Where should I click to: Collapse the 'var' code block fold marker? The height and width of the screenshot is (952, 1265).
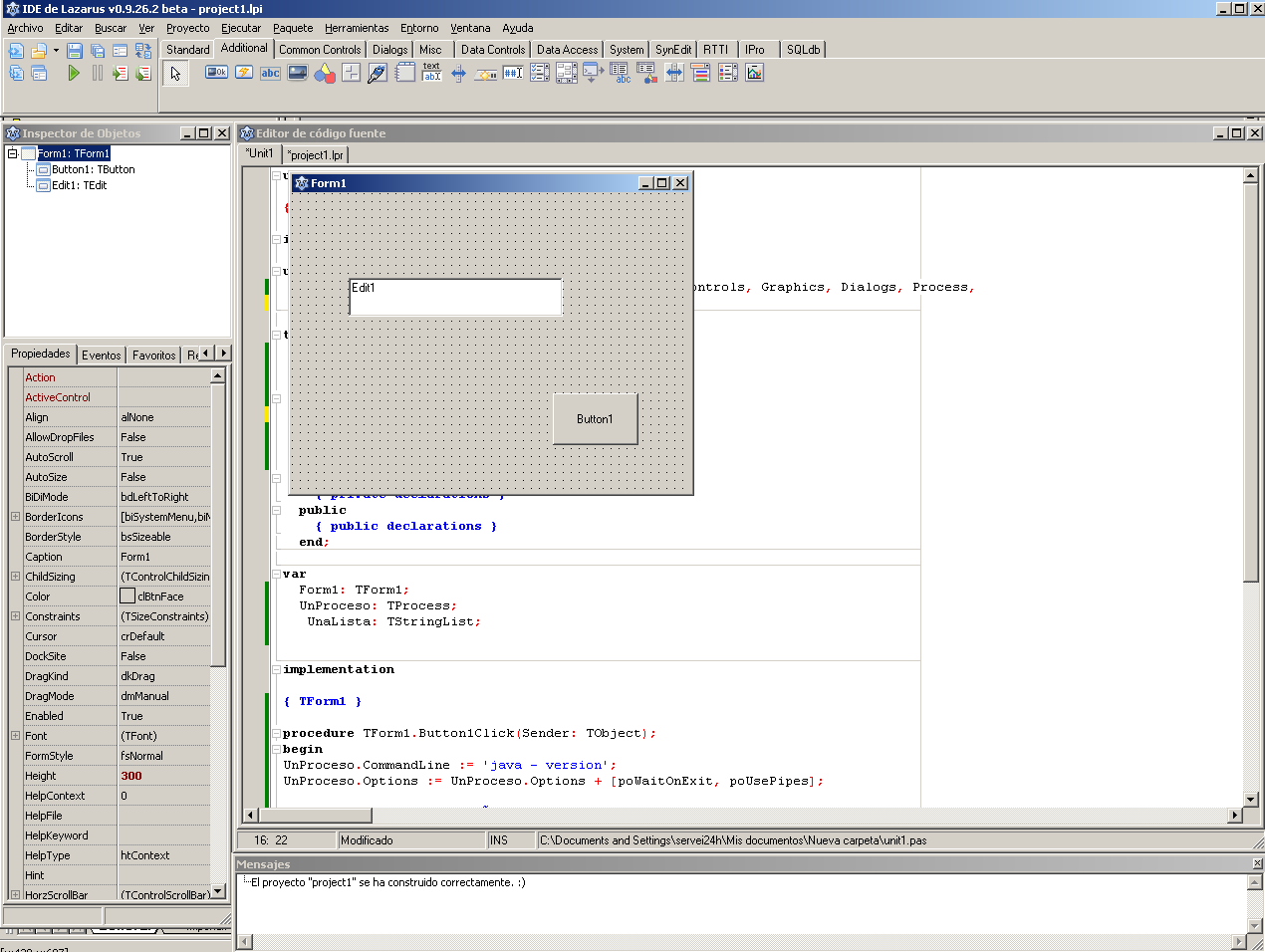tap(276, 574)
